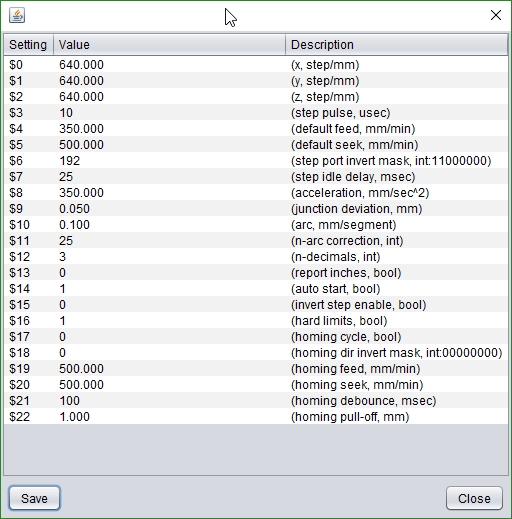Close the settings dialog window

[x=496, y=15]
